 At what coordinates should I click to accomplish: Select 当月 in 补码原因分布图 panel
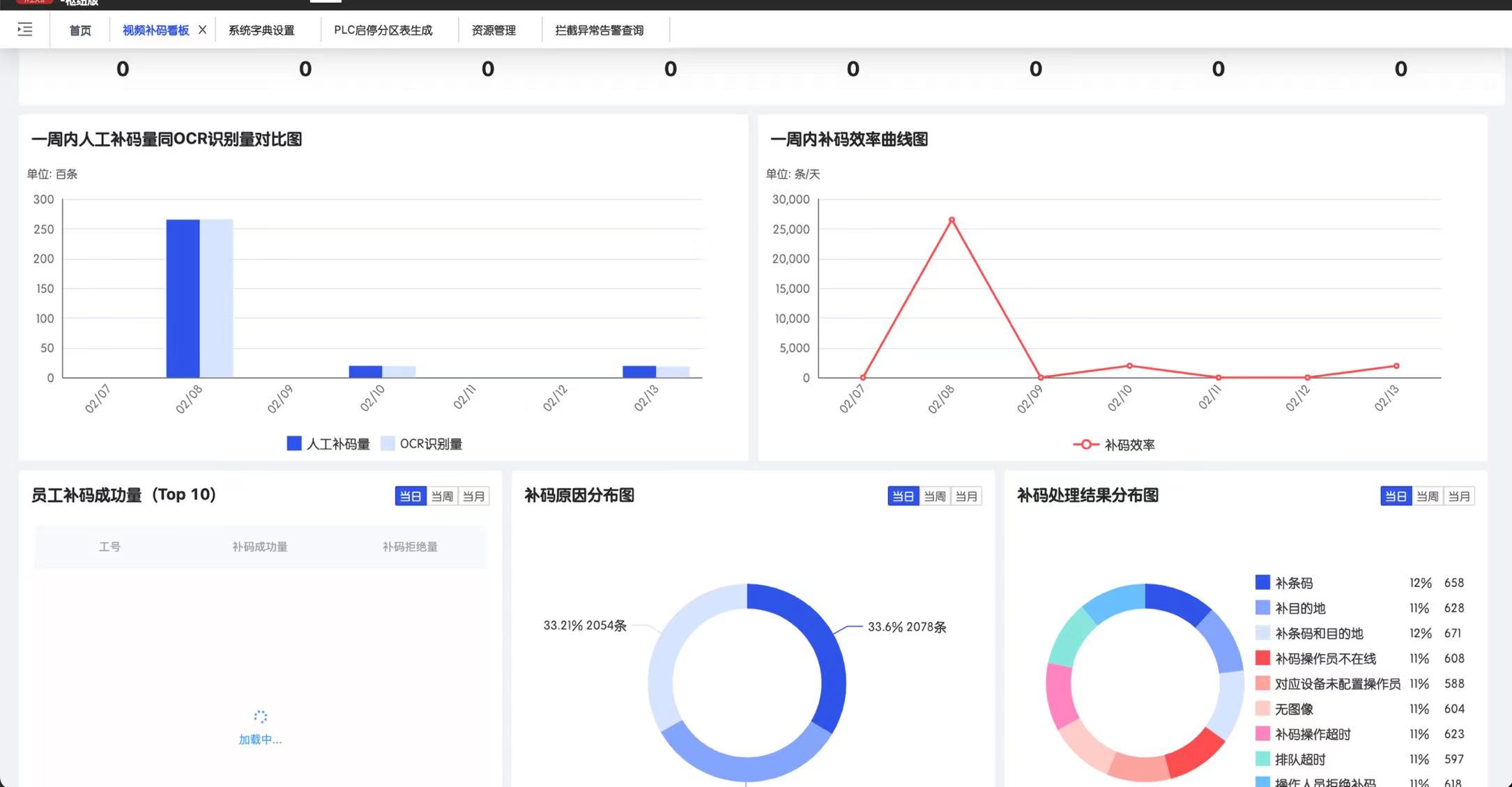(966, 496)
